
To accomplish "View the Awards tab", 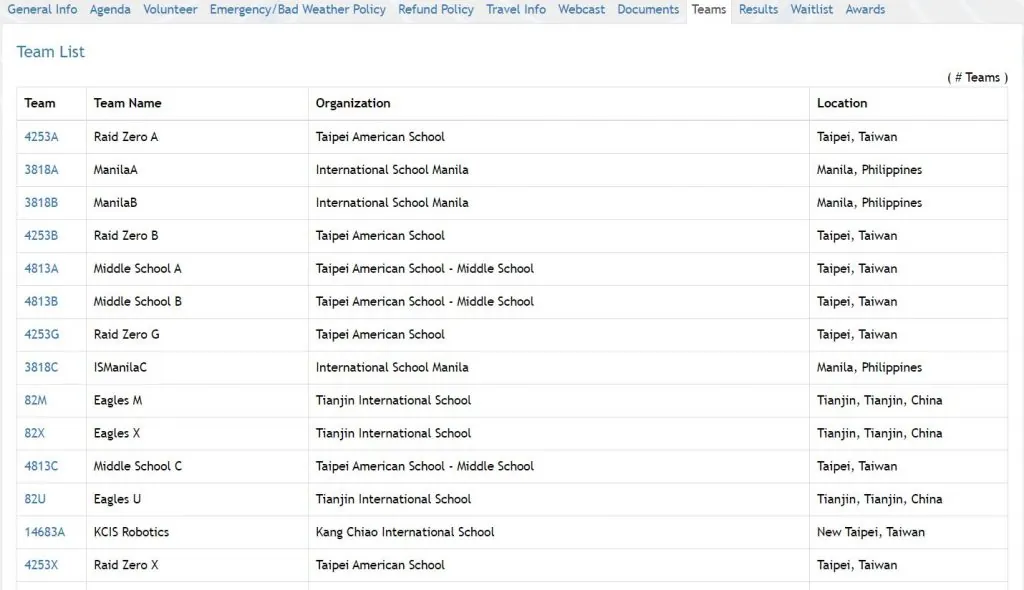I will coord(865,10).
